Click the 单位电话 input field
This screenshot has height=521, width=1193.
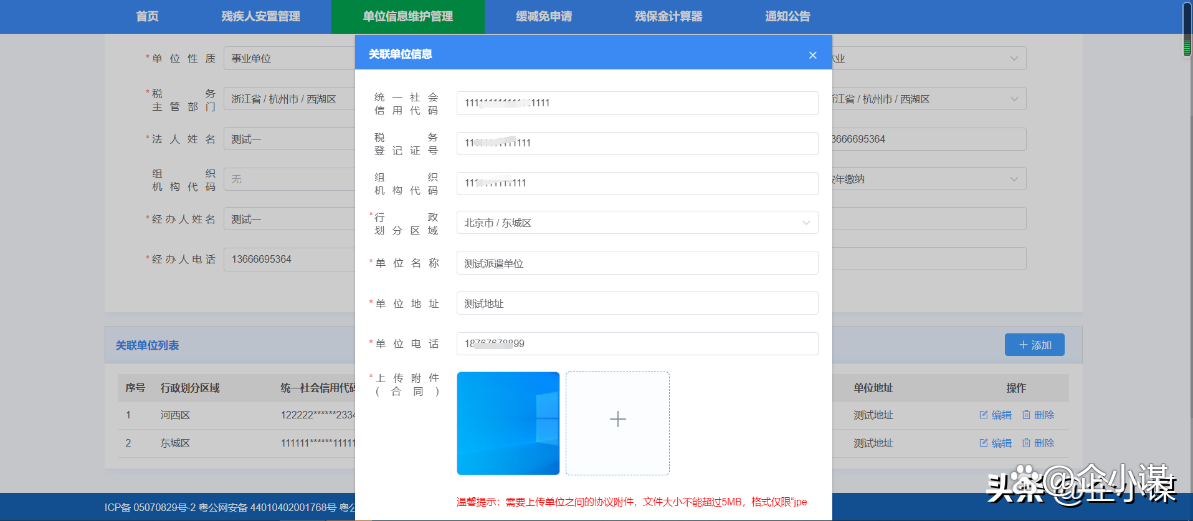[637, 344]
